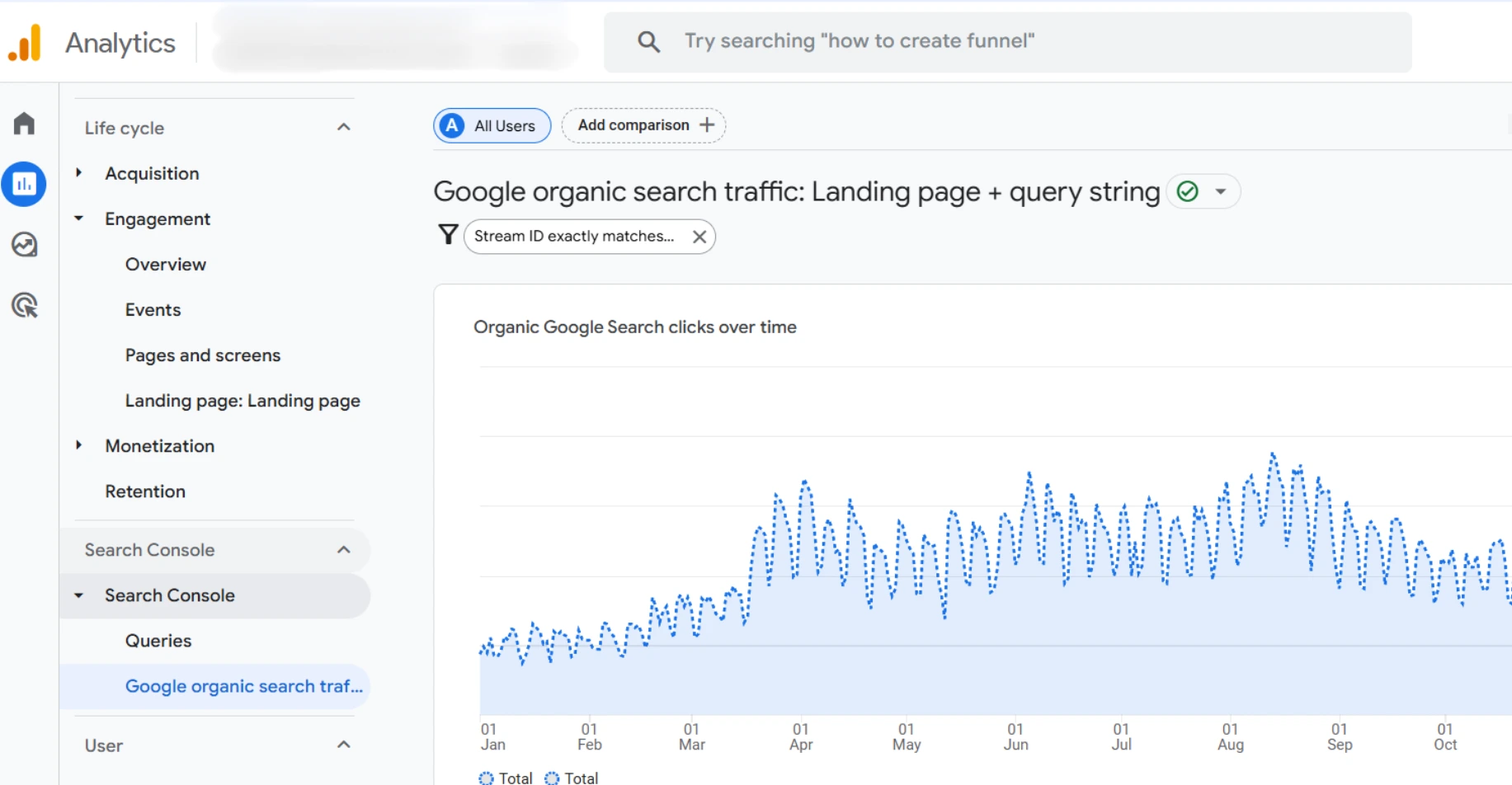The height and width of the screenshot is (785, 1512).
Task: Click the Monetization menu label
Action: (x=160, y=446)
